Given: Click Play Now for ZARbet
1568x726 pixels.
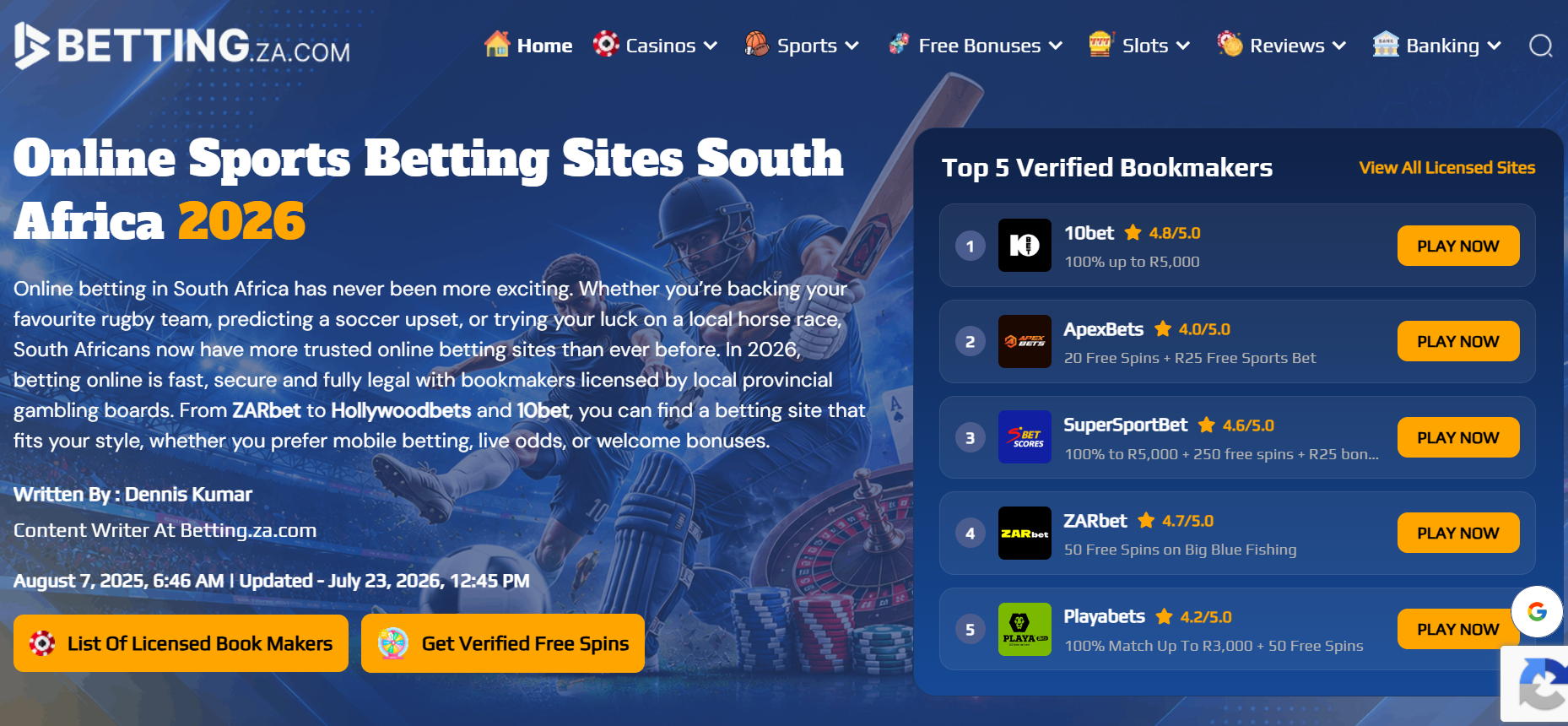Looking at the screenshot, I should (1458, 533).
